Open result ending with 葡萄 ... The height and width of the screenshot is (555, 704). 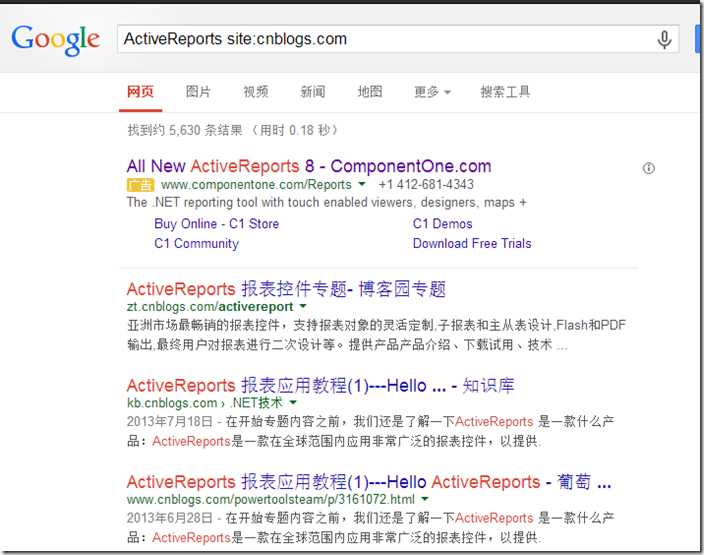(369, 482)
